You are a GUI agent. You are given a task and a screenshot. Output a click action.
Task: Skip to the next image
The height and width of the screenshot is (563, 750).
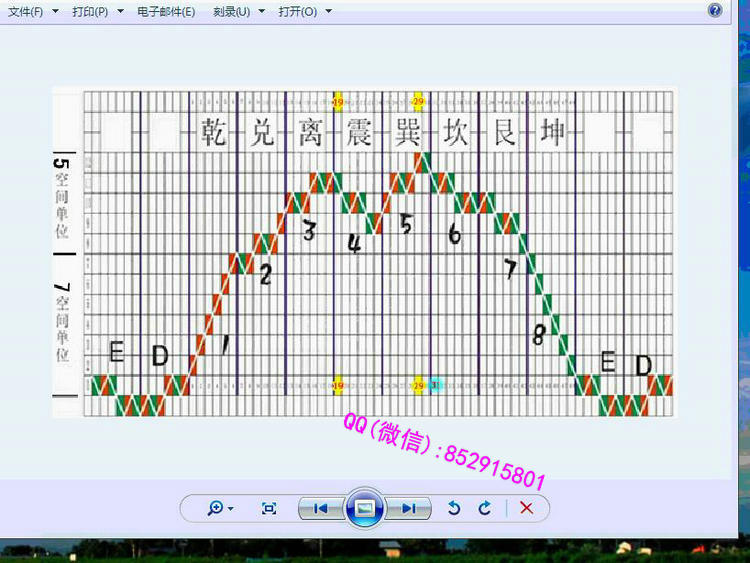[408, 508]
